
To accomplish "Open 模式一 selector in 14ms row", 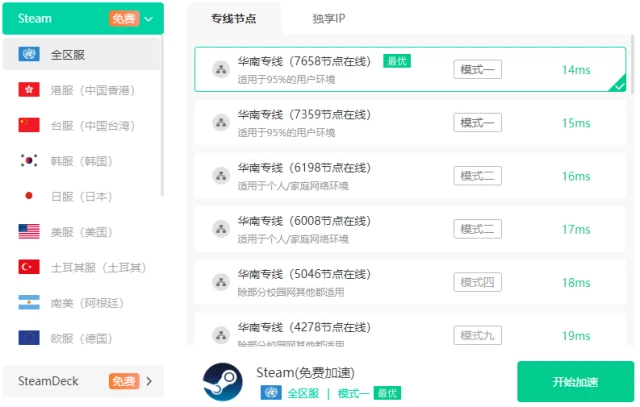I will click(477, 69).
